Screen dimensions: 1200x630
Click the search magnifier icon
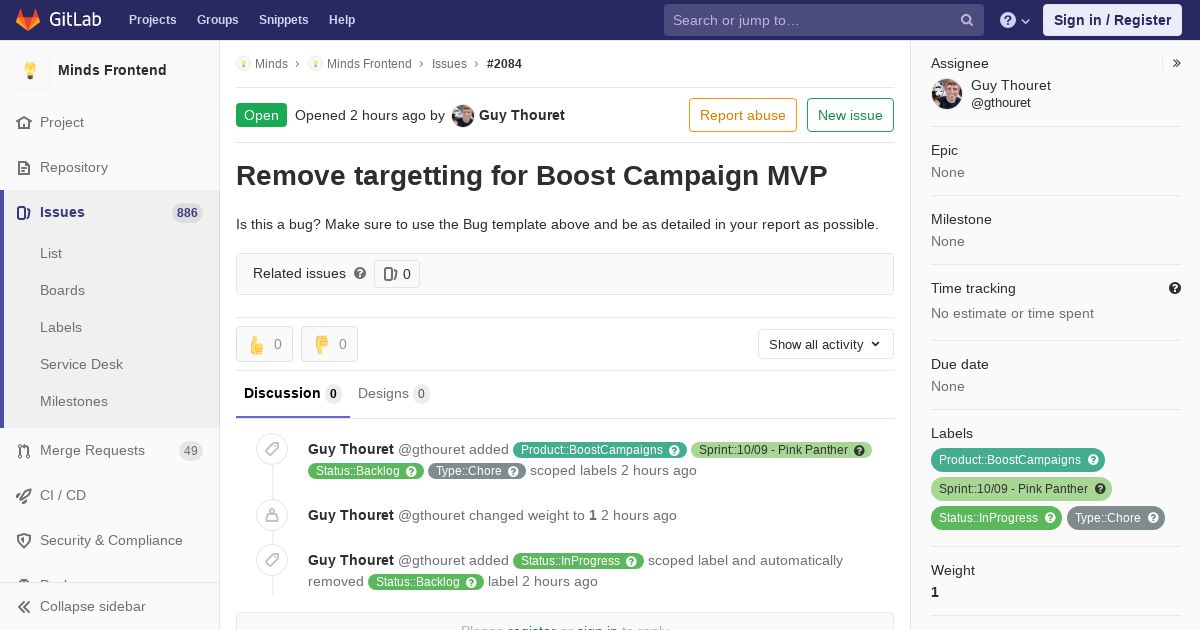(967, 20)
